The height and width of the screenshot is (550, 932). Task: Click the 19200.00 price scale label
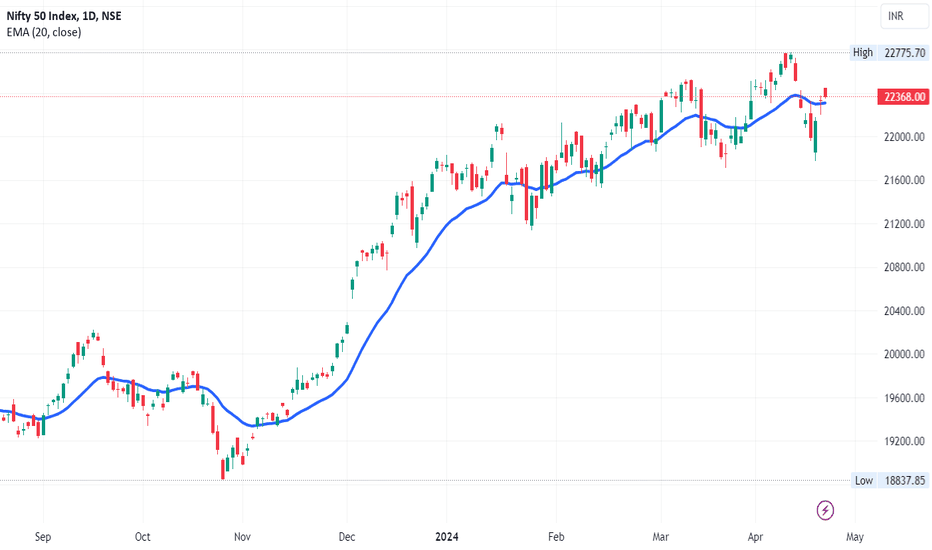(904, 441)
